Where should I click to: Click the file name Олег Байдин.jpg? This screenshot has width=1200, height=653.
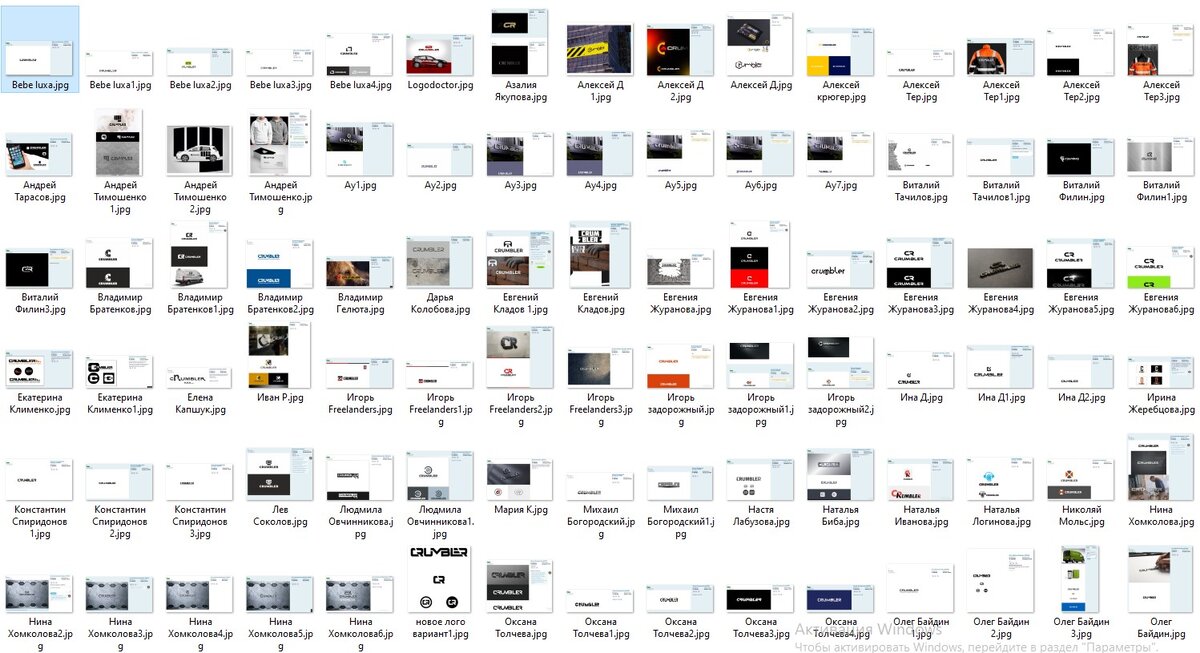[1161, 627]
